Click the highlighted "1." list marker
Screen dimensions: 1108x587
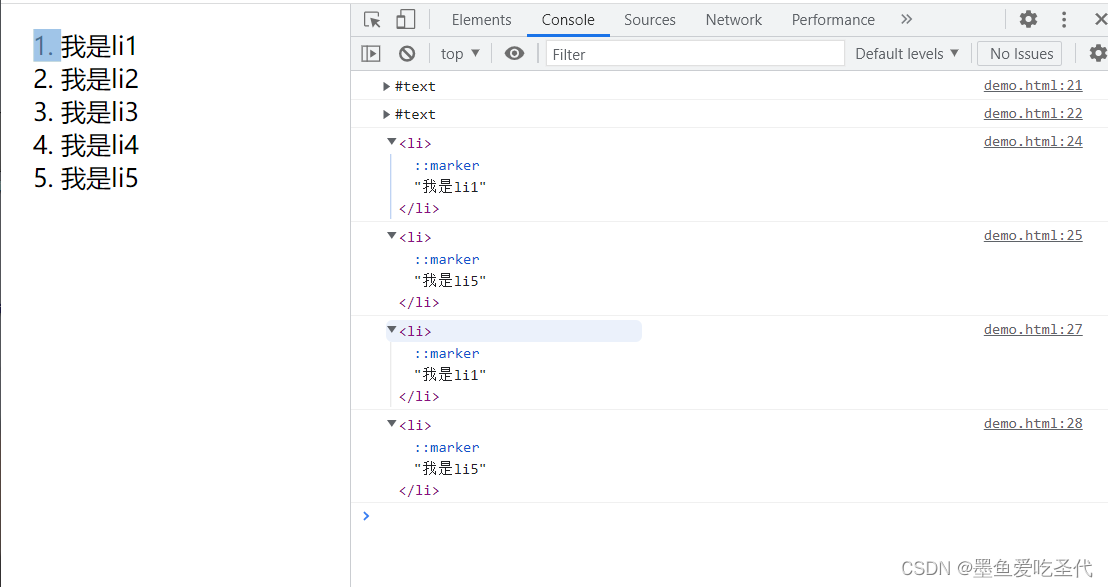coord(47,46)
